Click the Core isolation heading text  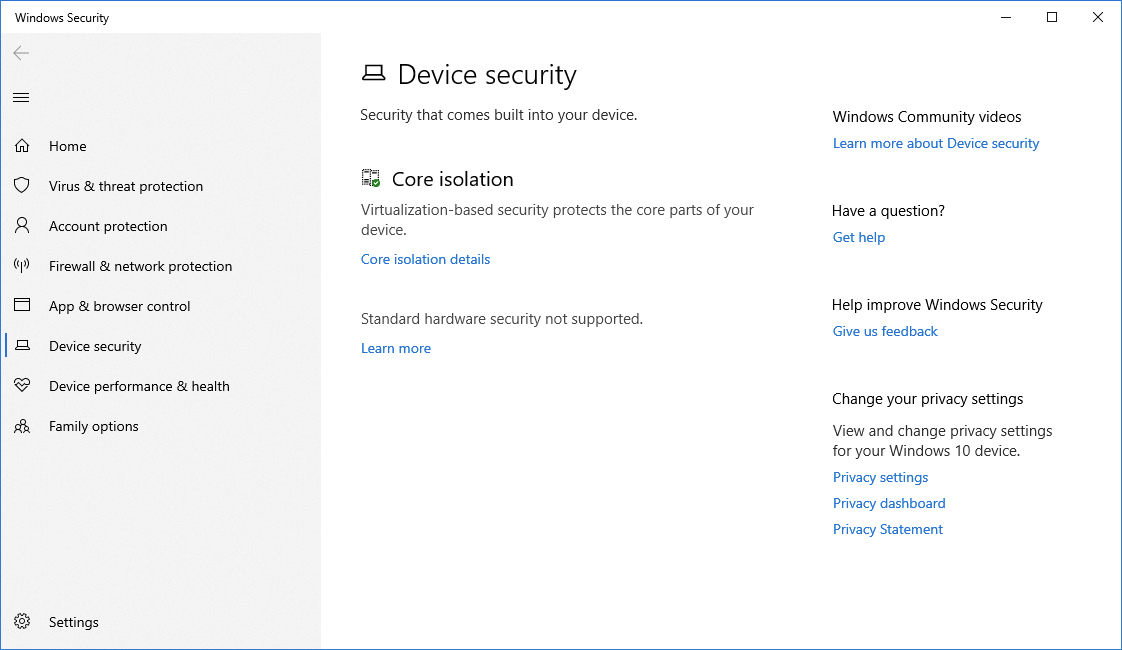click(452, 179)
